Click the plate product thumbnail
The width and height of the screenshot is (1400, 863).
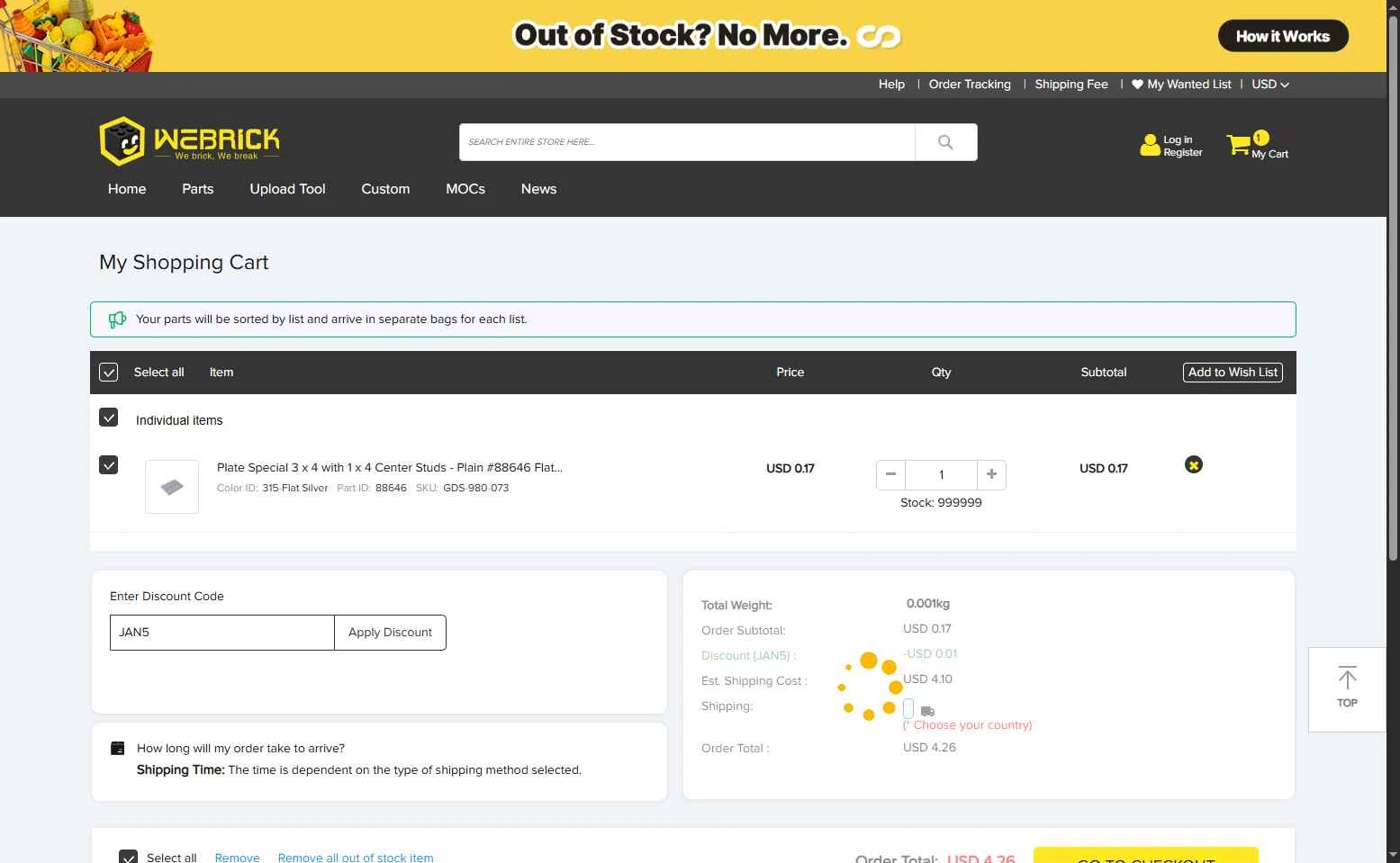coord(172,487)
